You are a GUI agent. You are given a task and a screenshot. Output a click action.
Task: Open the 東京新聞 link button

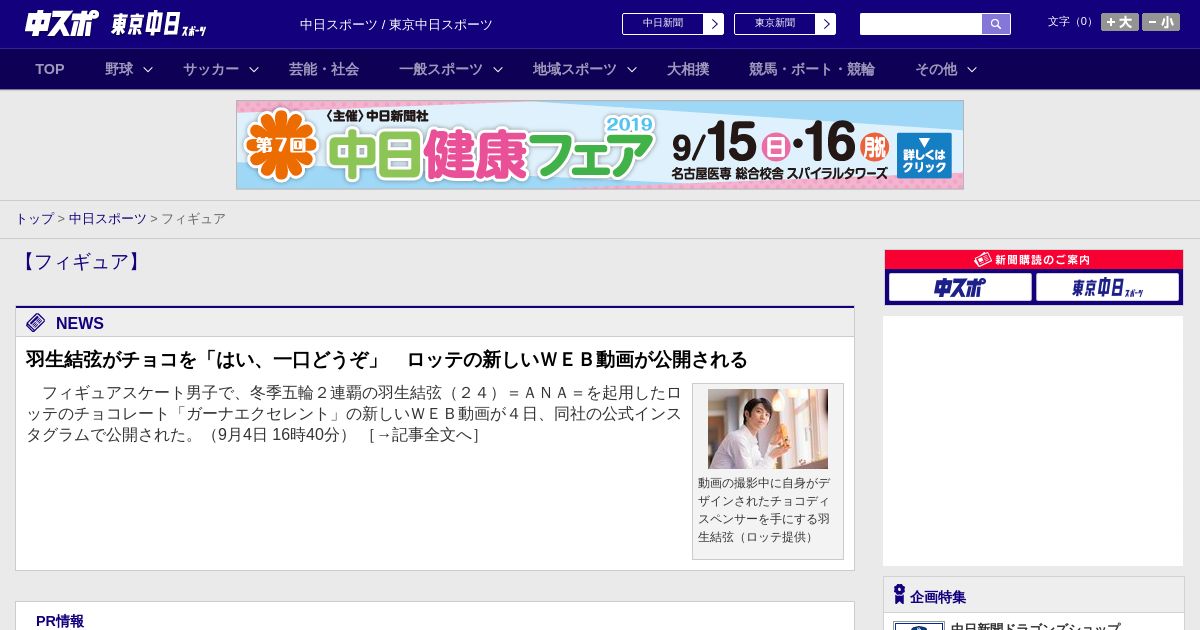tap(775, 24)
